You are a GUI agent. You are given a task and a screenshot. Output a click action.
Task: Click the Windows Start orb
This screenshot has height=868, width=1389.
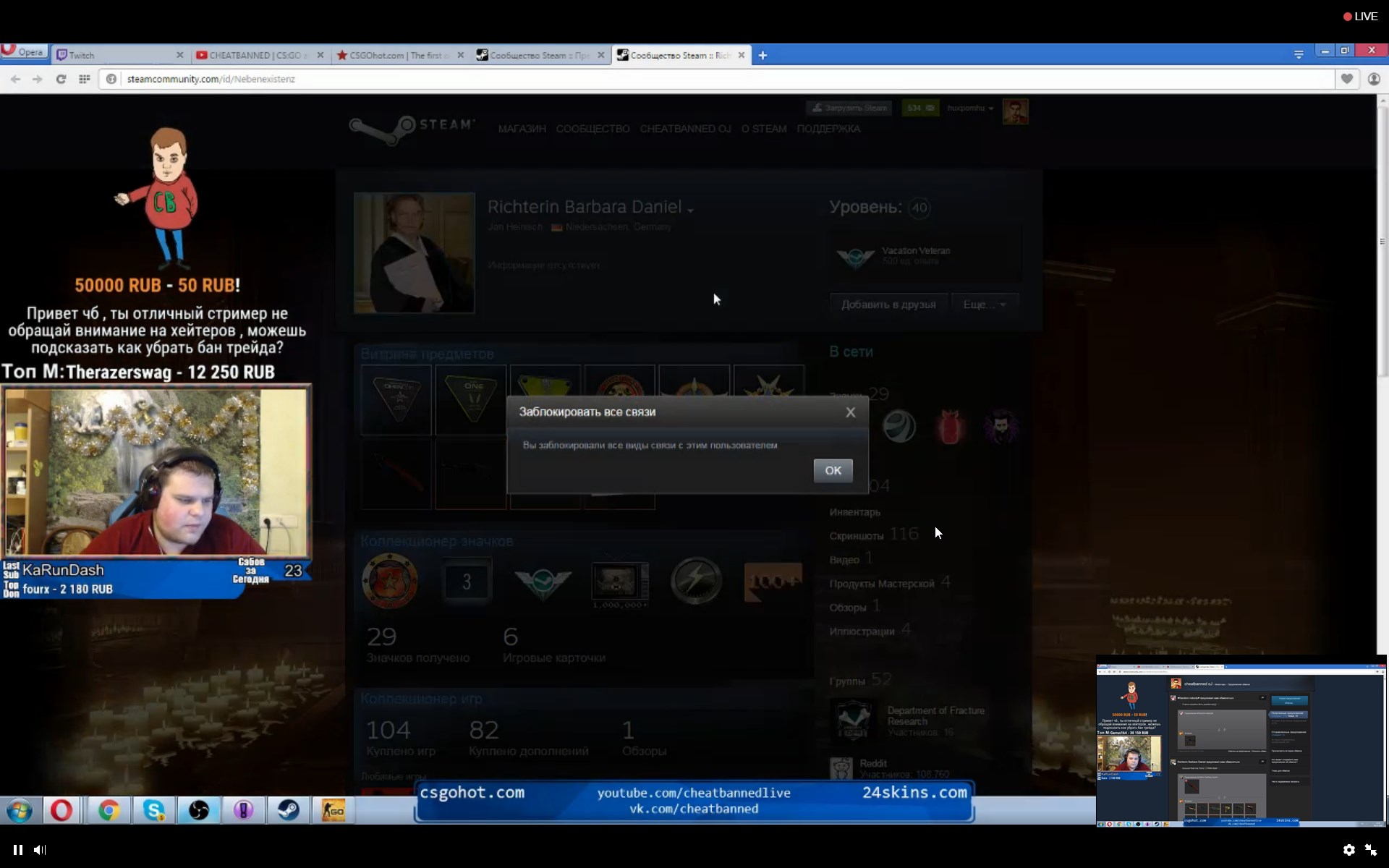[x=20, y=810]
